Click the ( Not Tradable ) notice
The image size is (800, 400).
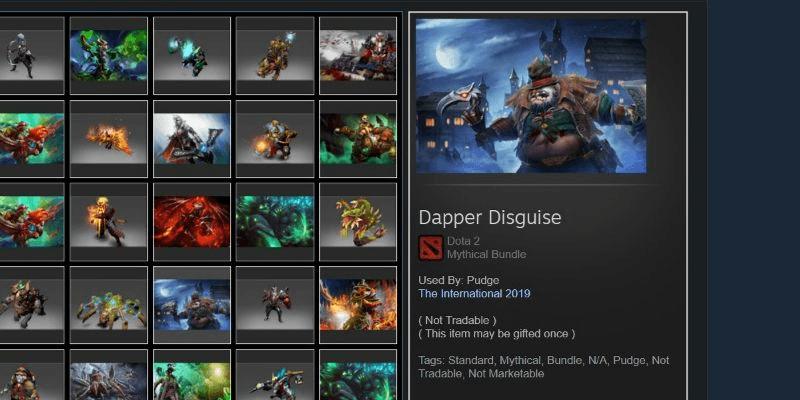click(x=457, y=320)
